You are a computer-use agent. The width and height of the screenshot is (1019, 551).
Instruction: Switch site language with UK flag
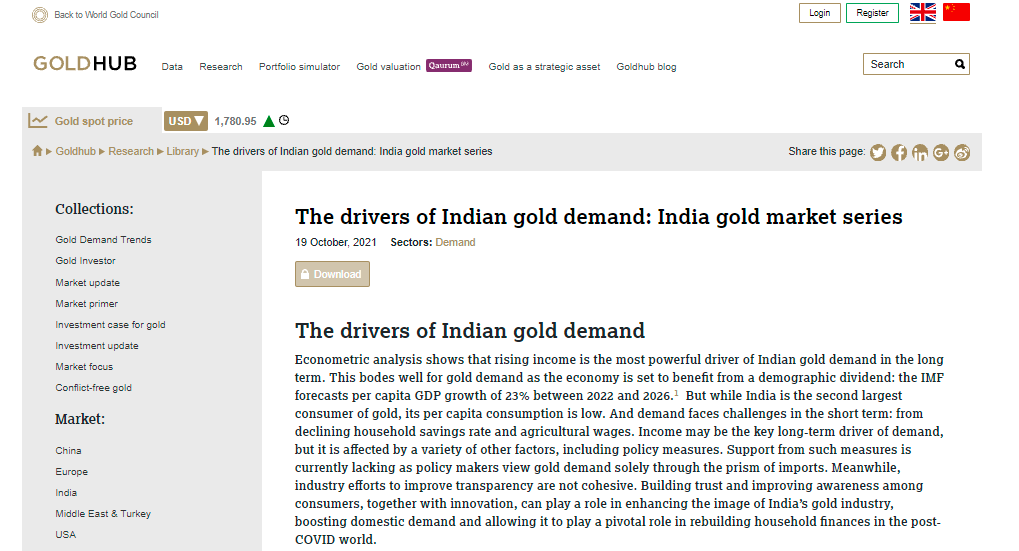[x=922, y=13]
